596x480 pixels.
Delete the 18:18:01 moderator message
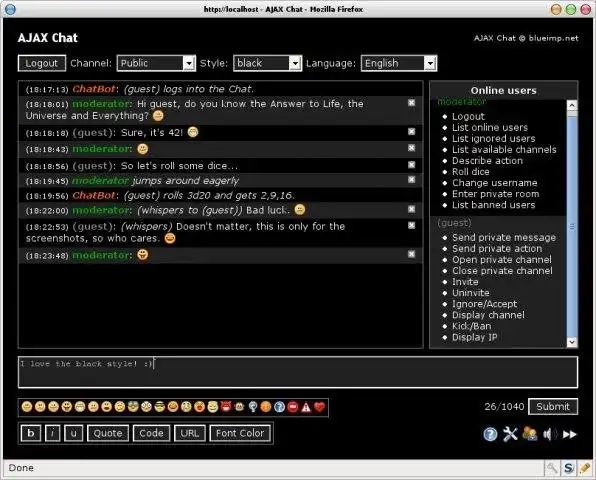click(411, 103)
